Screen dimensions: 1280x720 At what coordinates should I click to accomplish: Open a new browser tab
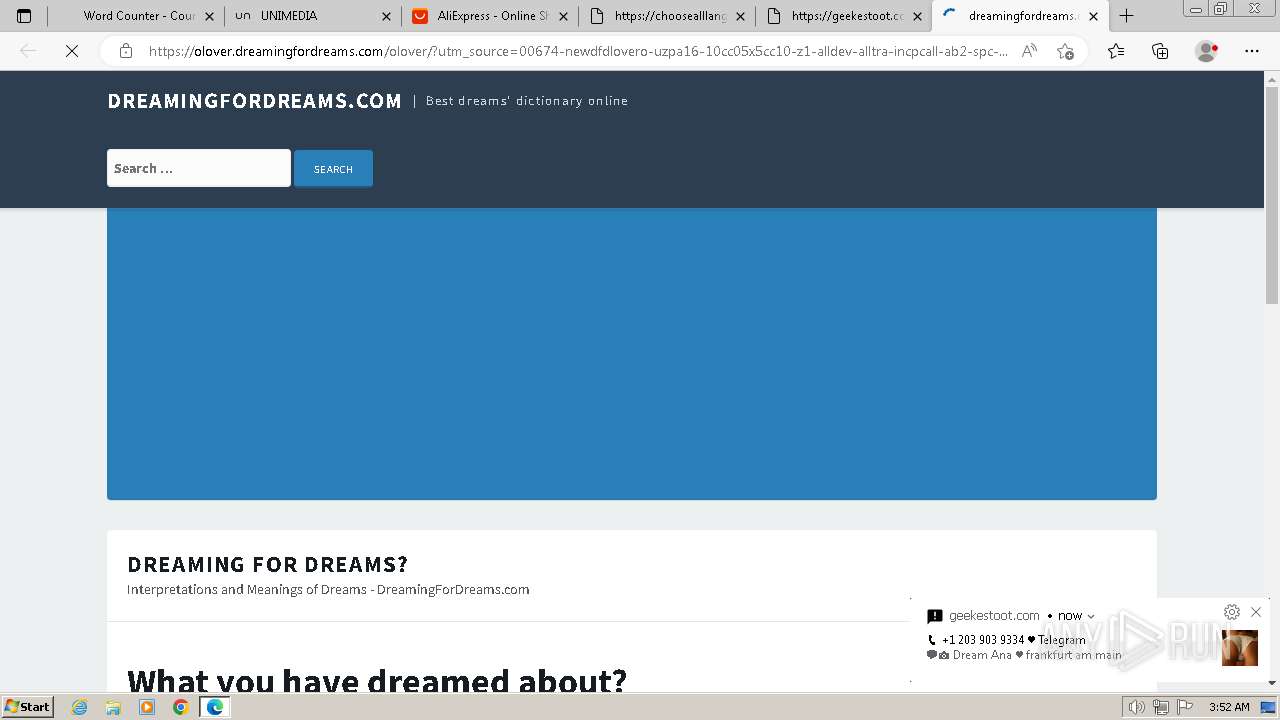coord(1127,16)
